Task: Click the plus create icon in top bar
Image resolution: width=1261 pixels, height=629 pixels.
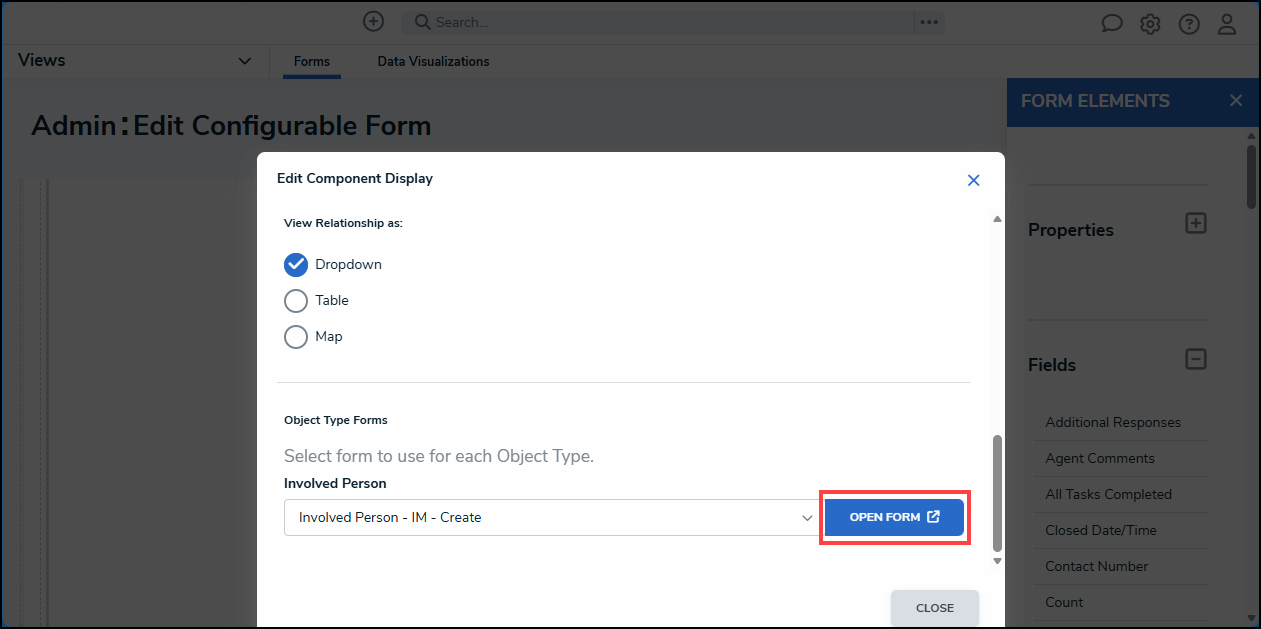Action: pos(373,21)
